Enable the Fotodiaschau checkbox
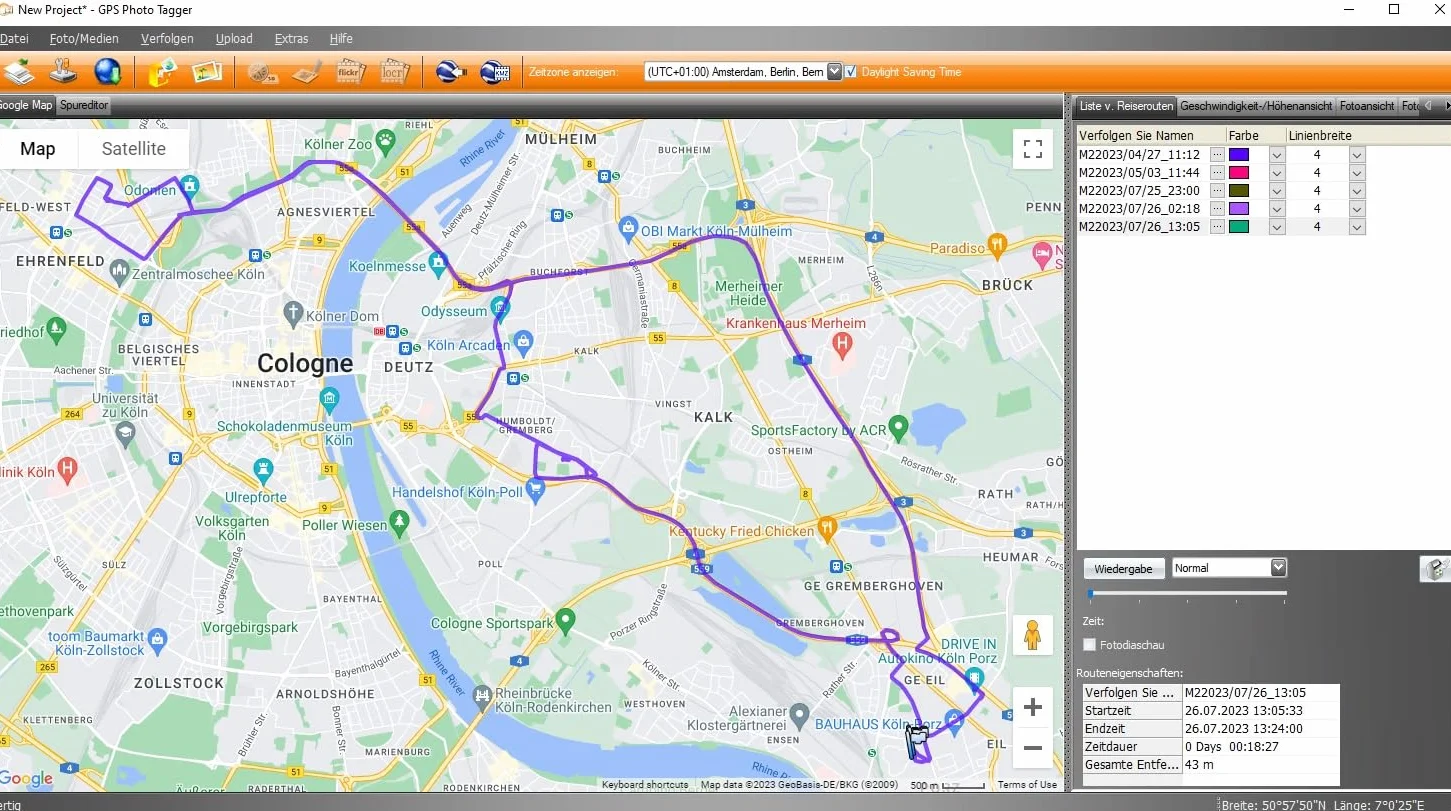Image resolution: width=1451 pixels, height=811 pixels. [x=1090, y=645]
